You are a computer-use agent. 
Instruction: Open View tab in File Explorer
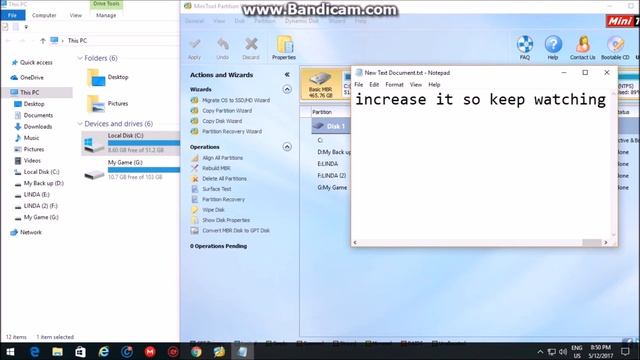coord(76,15)
